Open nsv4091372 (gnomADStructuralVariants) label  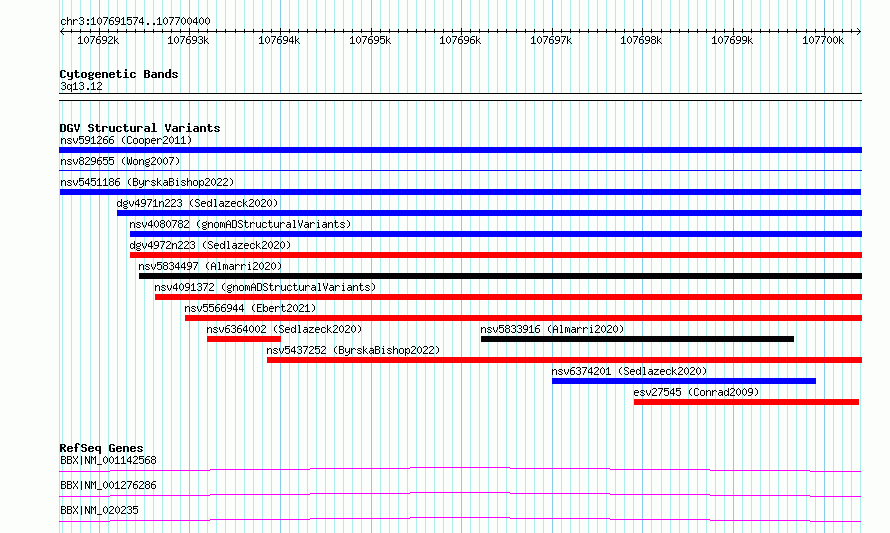[265, 287]
